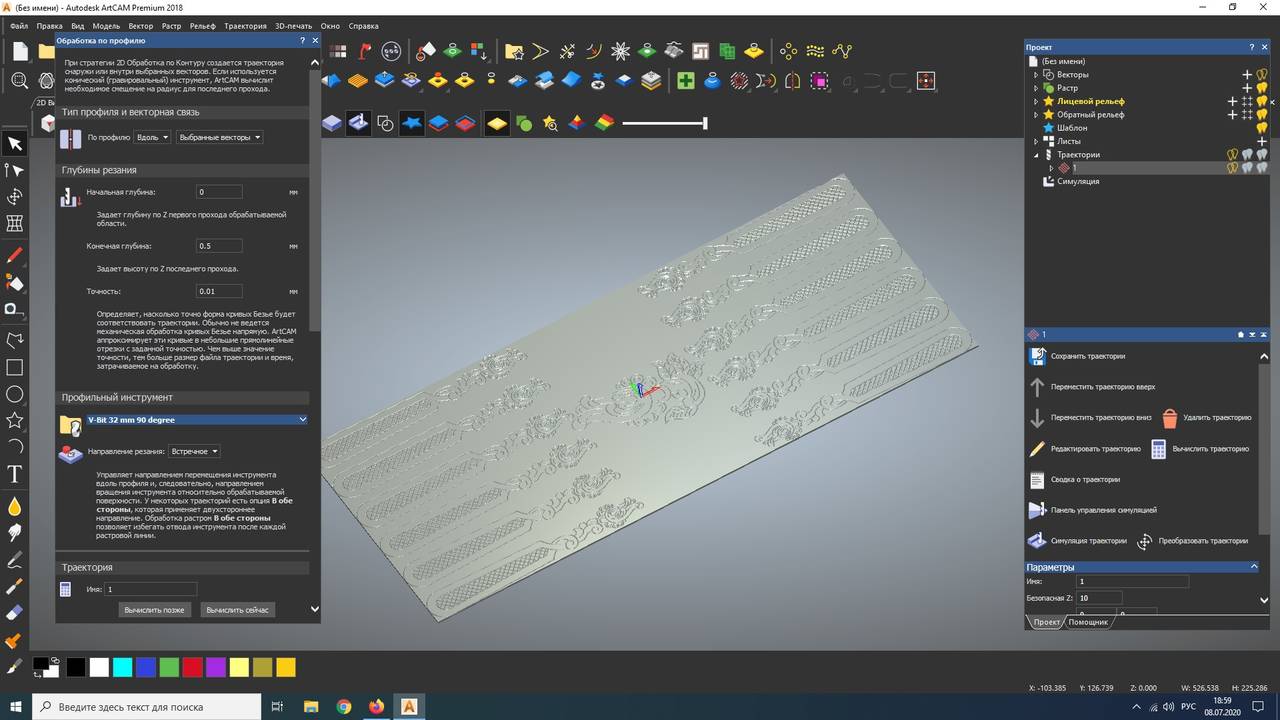Click the white relief detail slider in view bar
Screen dimensions: 1280x720
click(x=664, y=123)
